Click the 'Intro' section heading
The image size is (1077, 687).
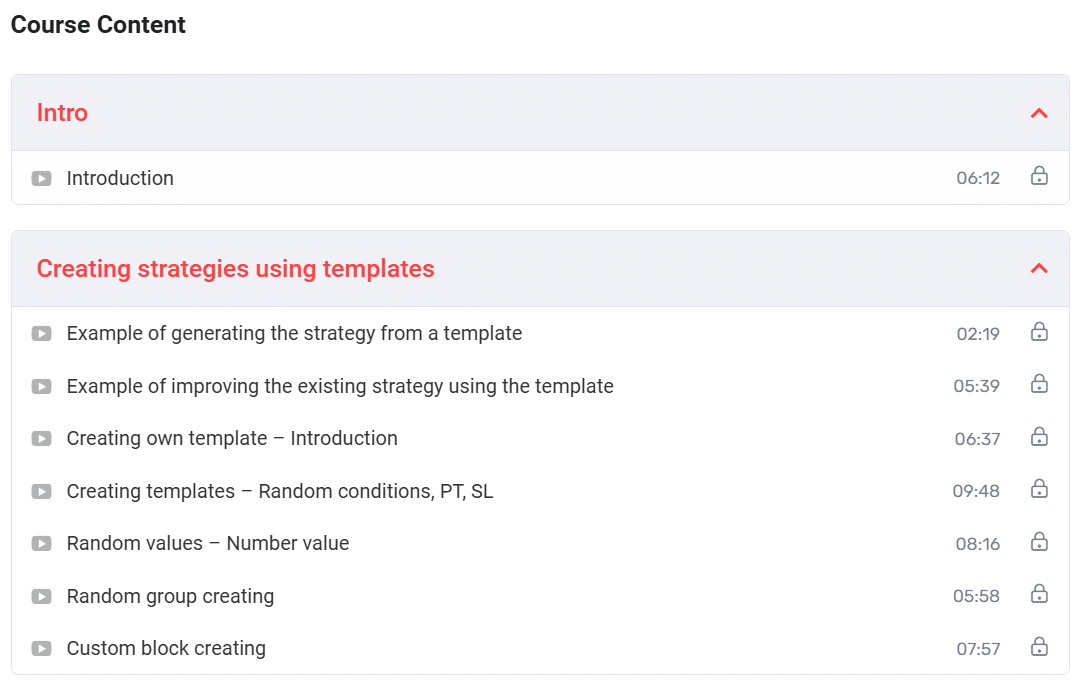point(62,113)
